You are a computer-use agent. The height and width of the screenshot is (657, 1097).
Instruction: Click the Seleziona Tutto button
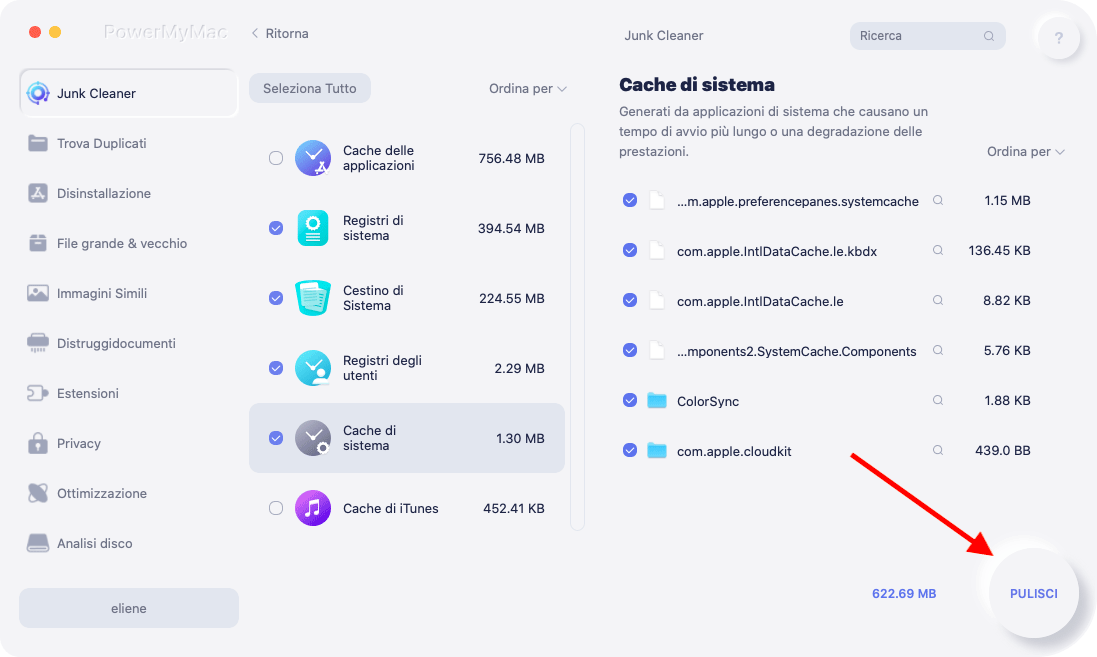pos(310,89)
